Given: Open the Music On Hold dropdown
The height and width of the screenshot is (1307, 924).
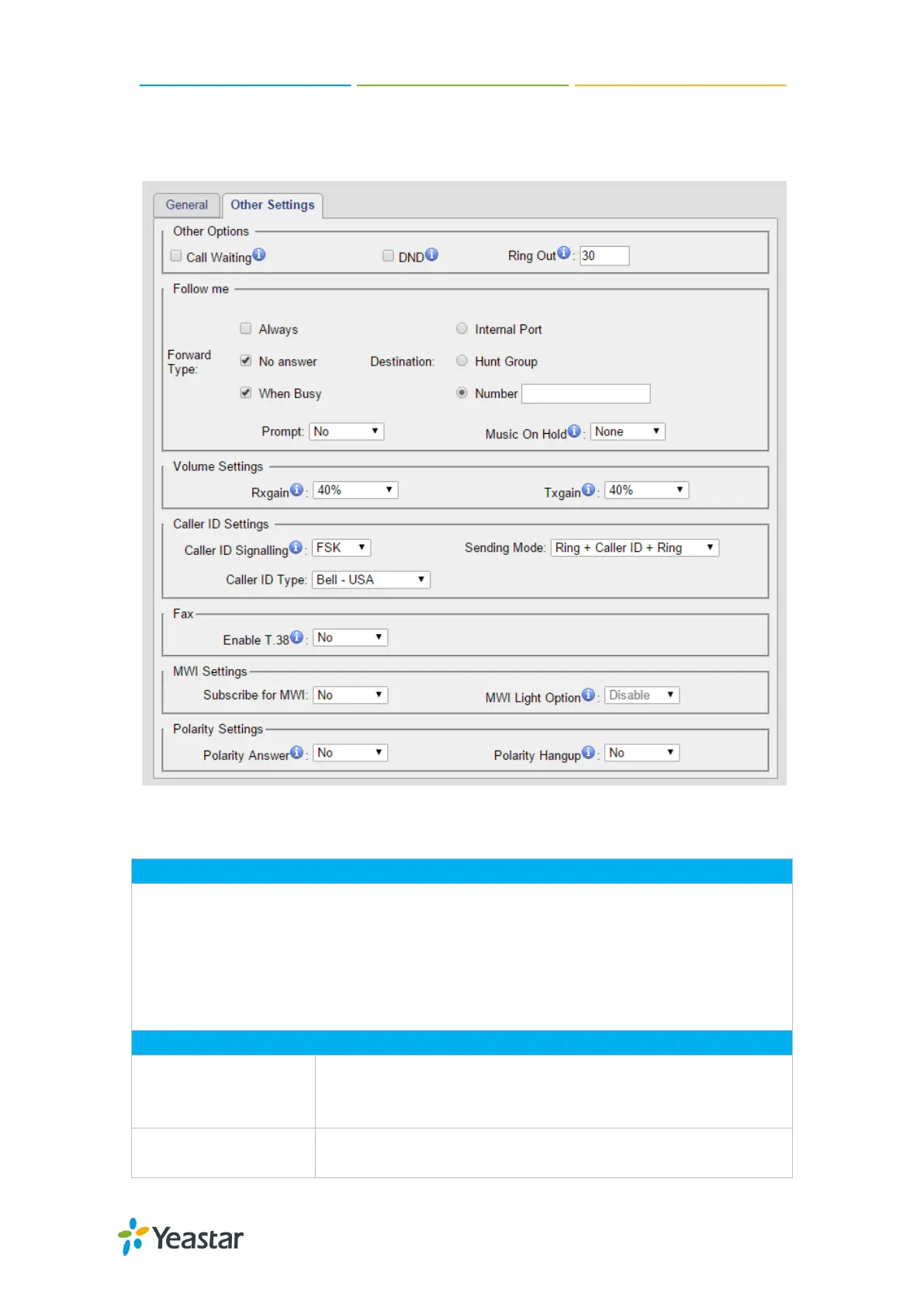Looking at the screenshot, I should [628, 432].
